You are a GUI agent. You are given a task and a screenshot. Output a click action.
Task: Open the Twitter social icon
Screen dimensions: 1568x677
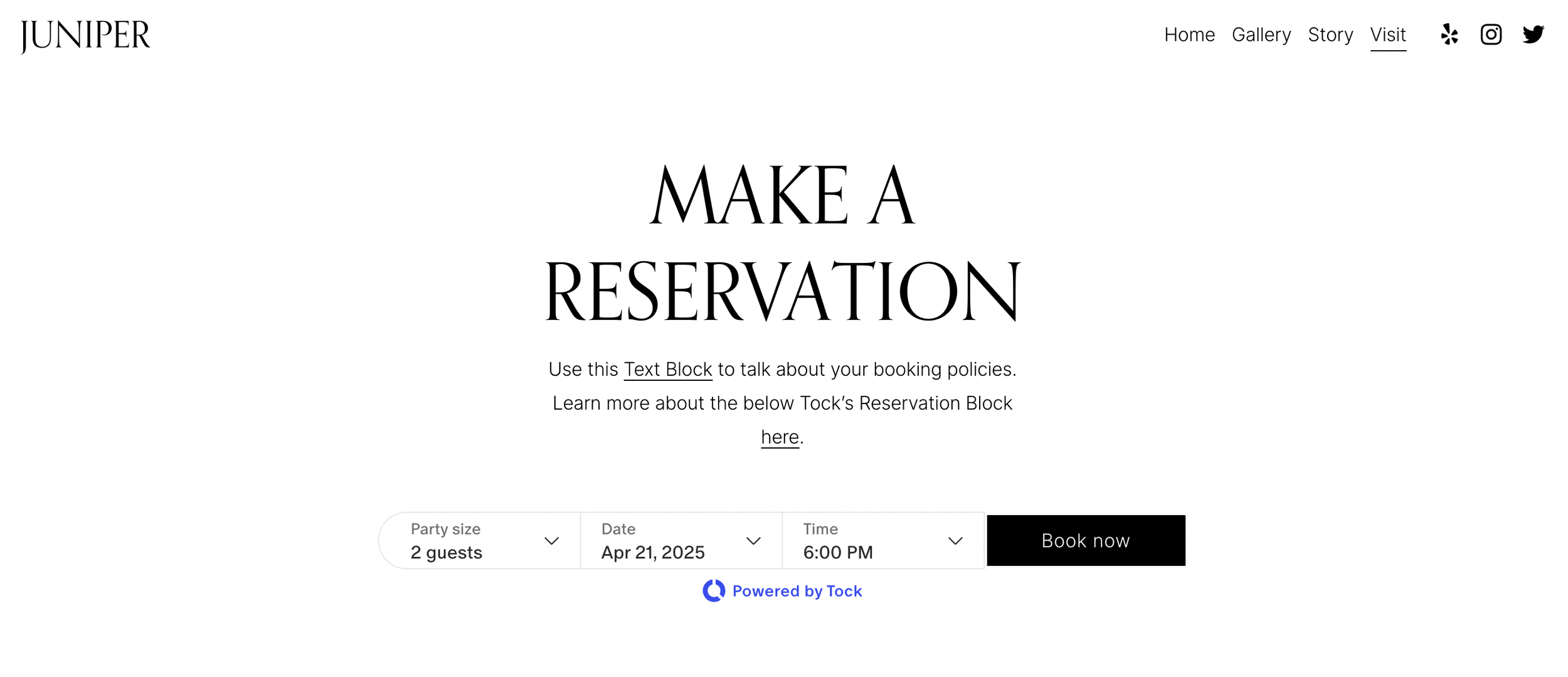coord(1533,35)
